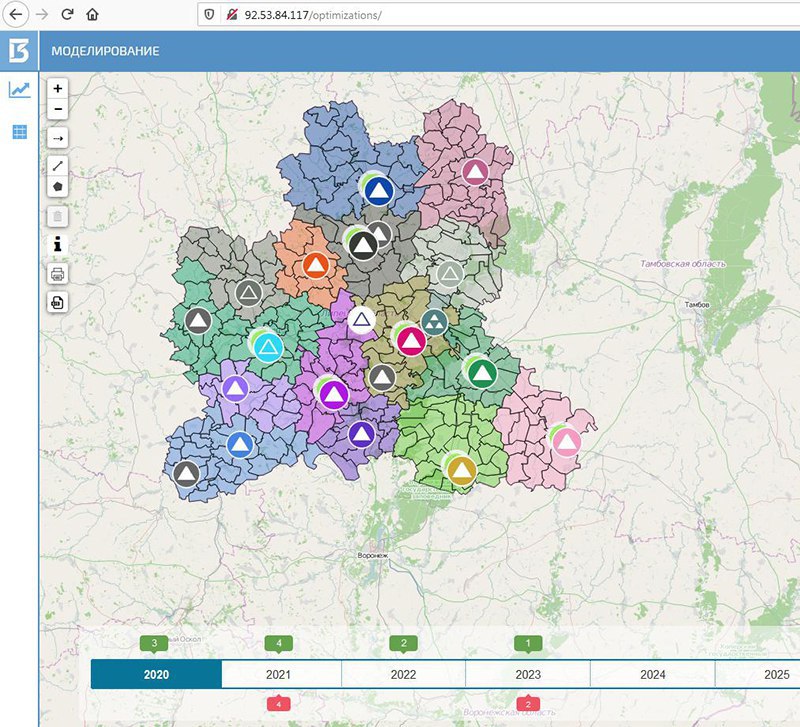This screenshot has height=727, width=800.
Task: Click the trash delete icon
Action: [58, 215]
